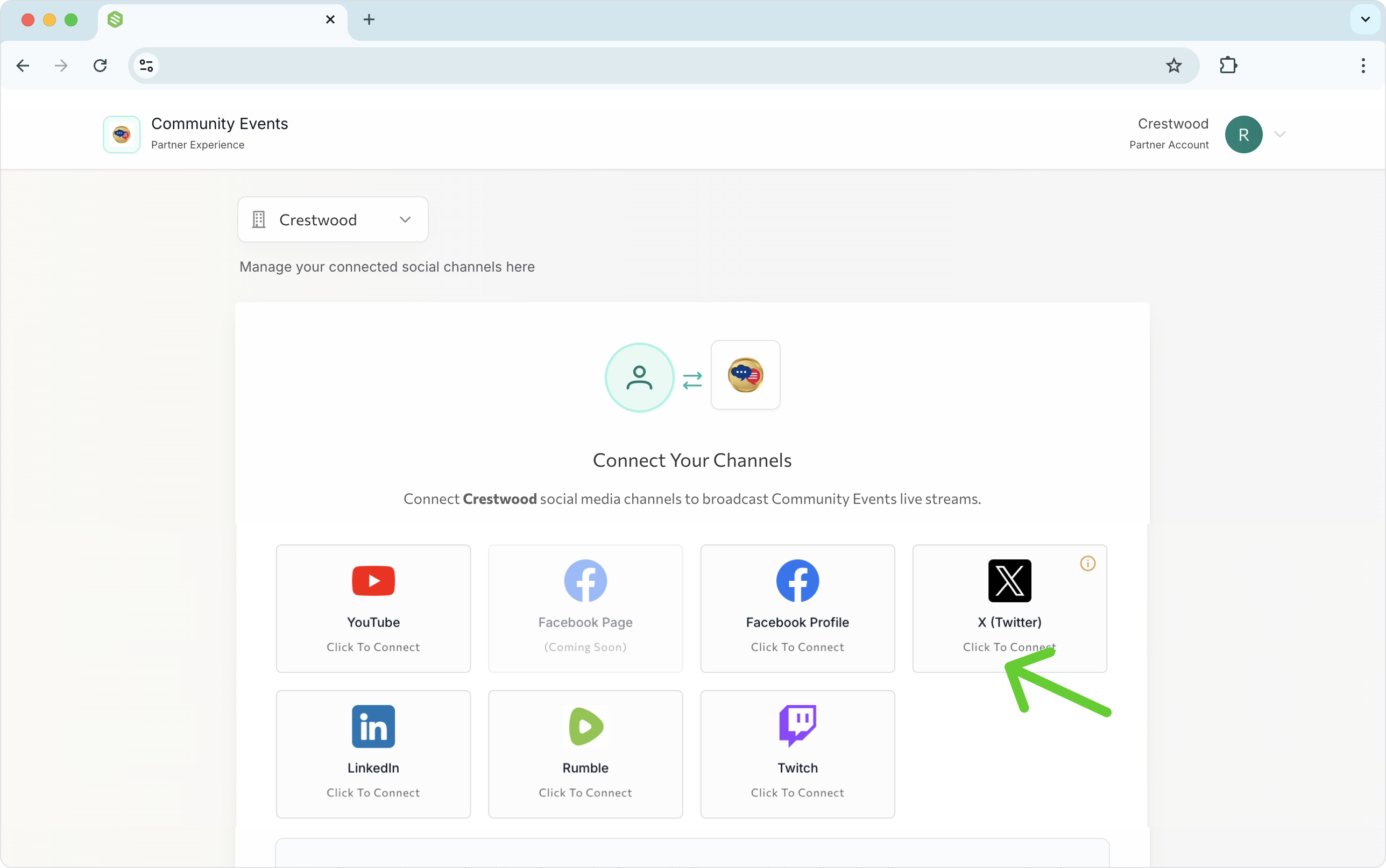Go forward using the browser forward arrow
Screen dimensions: 1386x868
pos(61,66)
